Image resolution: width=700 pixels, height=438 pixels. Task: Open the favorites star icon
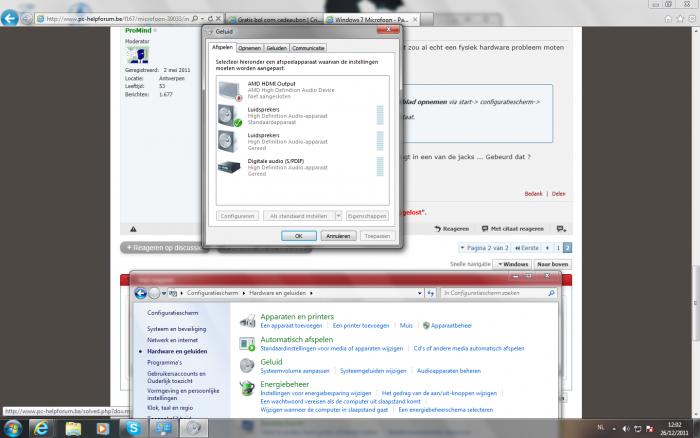click(680, 19)
